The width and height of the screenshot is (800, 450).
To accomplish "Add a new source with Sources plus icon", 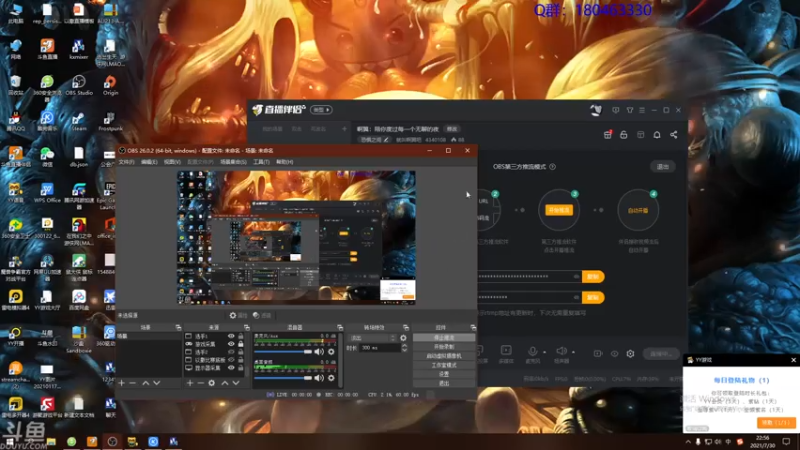I will (x=190, y=383).
